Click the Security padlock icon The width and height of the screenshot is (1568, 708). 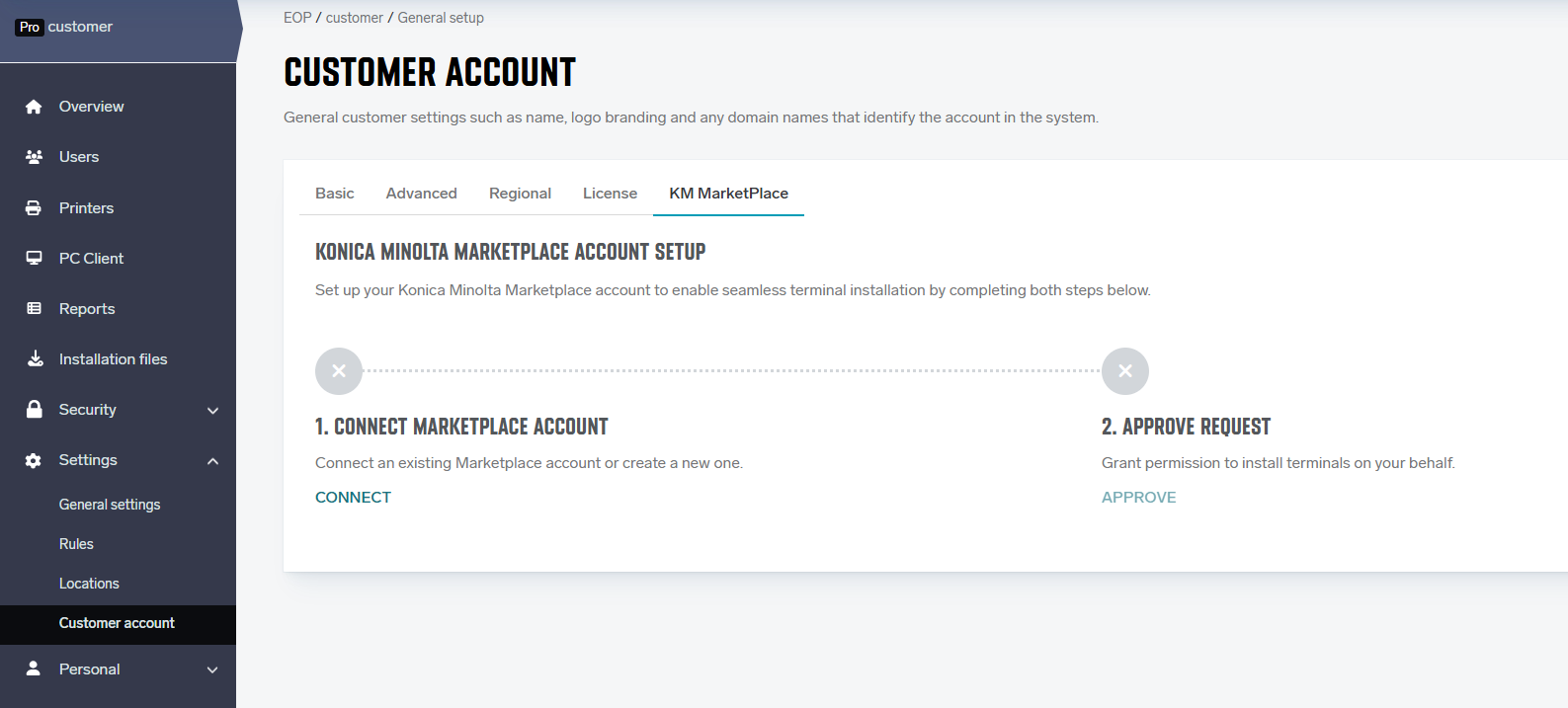click(34, 409)
